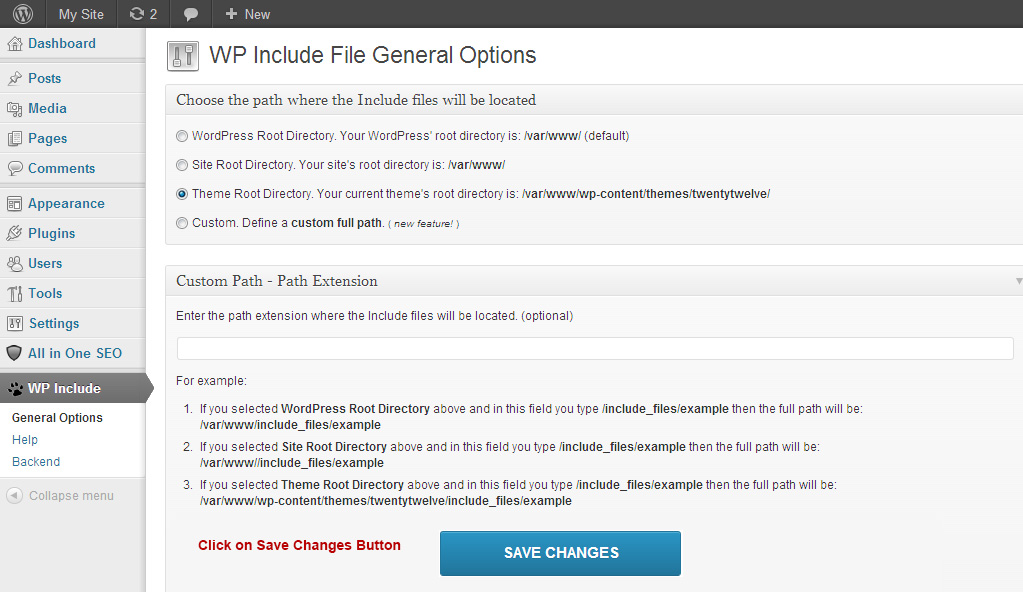Open the My Site link
This screenshot has width=1023, height=592.
point(81,14)
